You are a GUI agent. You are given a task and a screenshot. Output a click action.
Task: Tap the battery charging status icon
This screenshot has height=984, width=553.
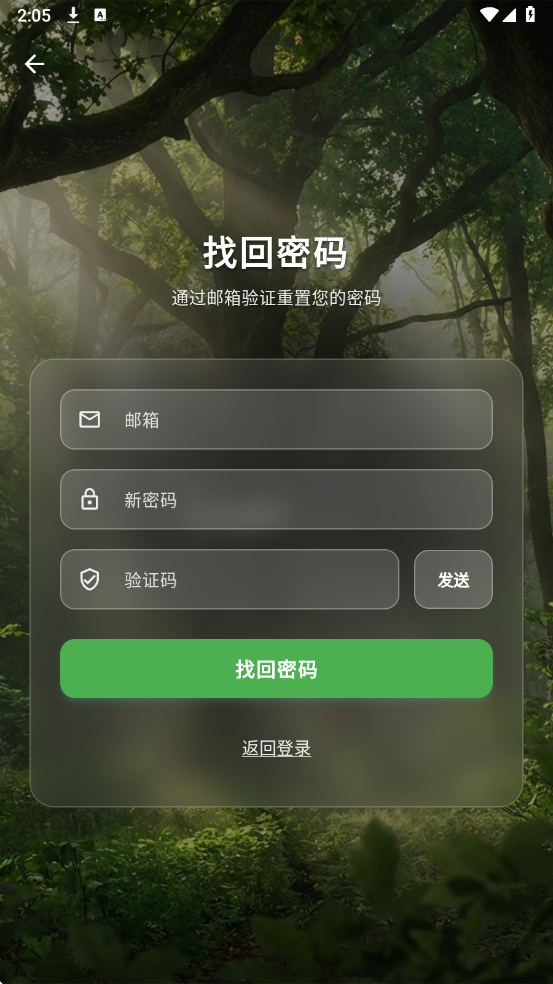tap(530, 14)
